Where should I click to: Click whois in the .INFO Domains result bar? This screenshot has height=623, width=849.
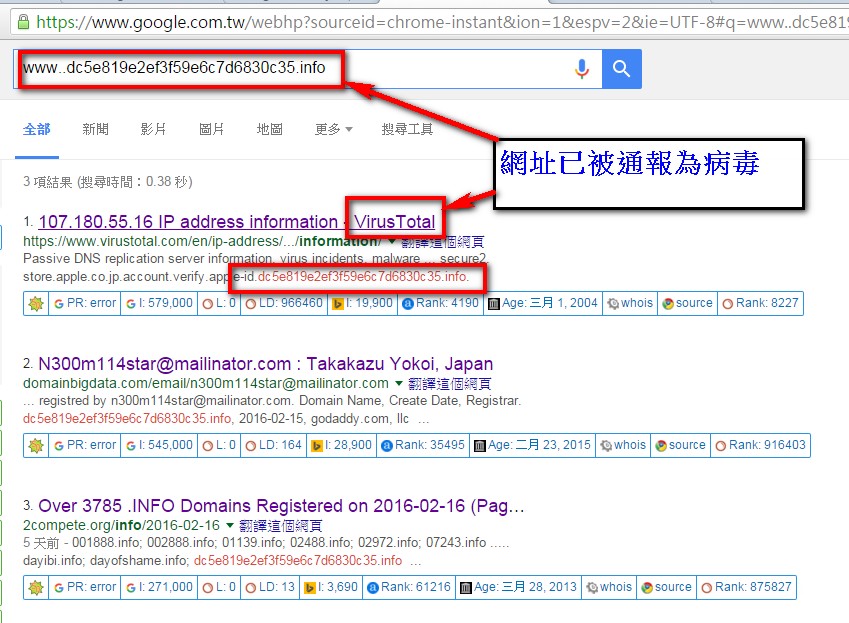click(609, 587)
